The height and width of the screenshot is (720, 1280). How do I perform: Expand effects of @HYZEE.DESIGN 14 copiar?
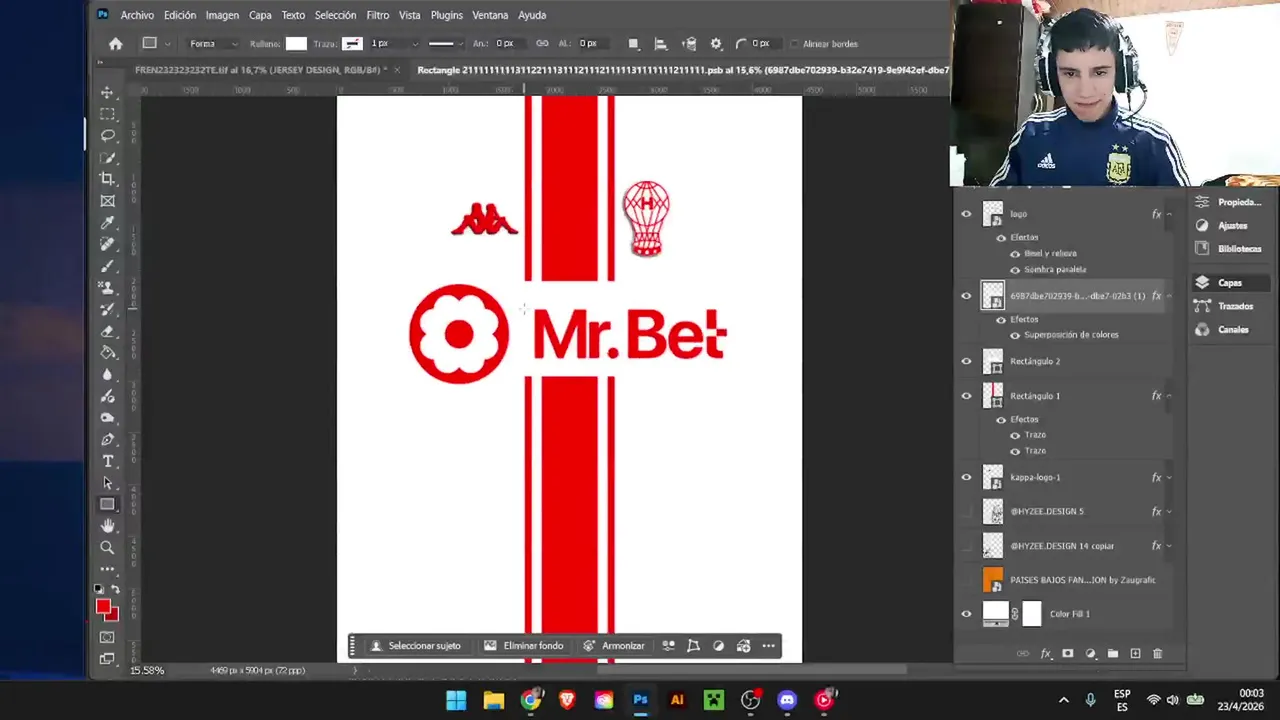click(x=1169, y=546)
